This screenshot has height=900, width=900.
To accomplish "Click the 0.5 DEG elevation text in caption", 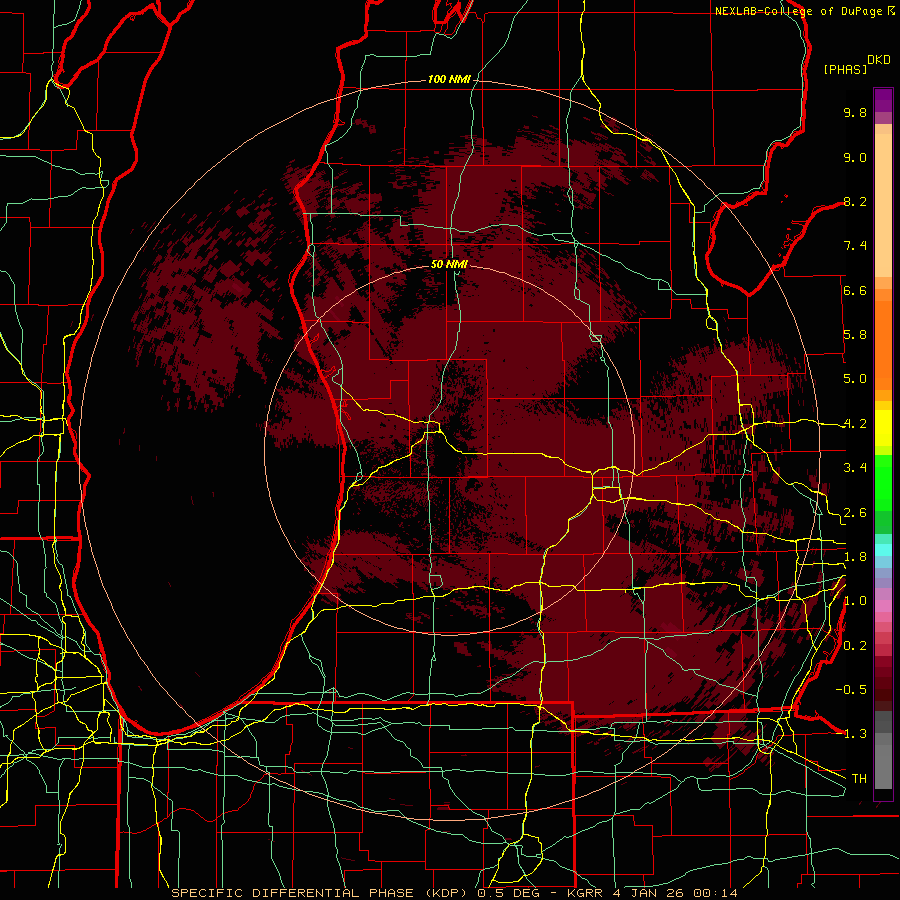I will click(509, 893).
